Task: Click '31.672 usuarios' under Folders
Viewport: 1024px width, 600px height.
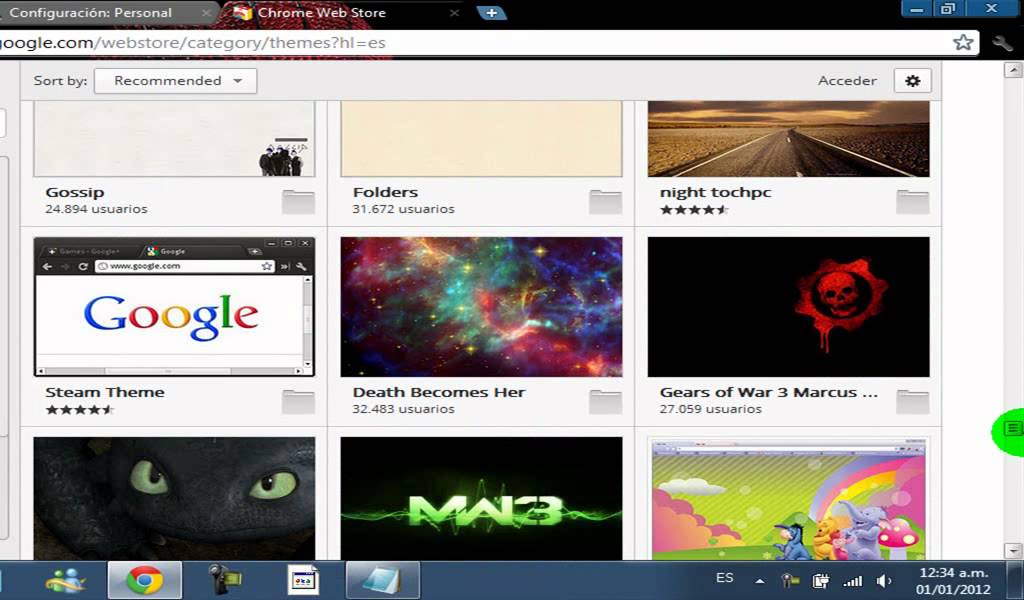Action: coord(403,210)
